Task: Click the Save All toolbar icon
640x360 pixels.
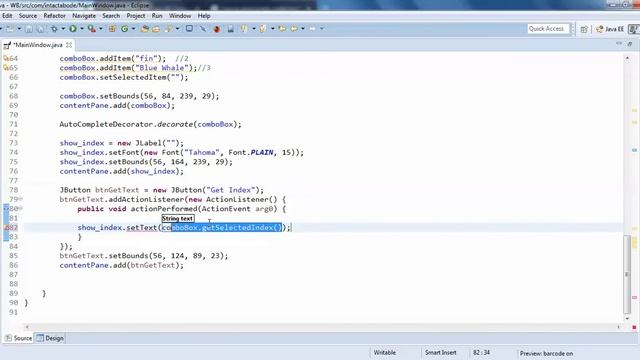Action: (x=40, y=29)
